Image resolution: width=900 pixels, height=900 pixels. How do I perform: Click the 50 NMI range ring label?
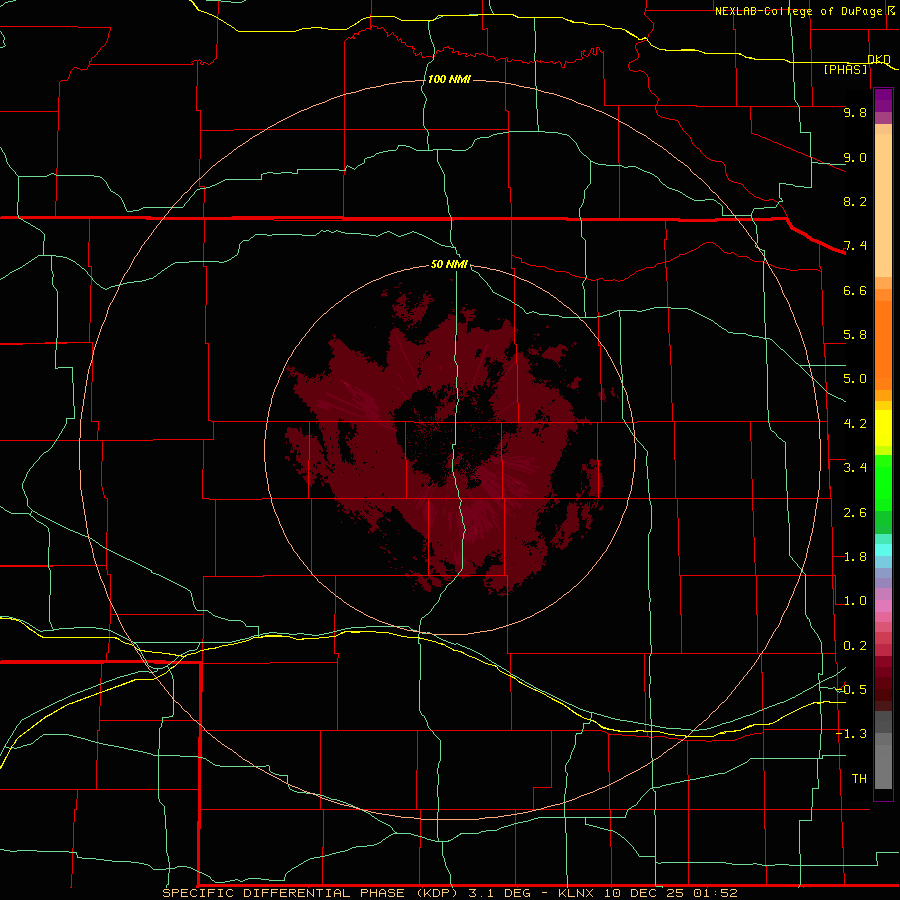point(449,264)
